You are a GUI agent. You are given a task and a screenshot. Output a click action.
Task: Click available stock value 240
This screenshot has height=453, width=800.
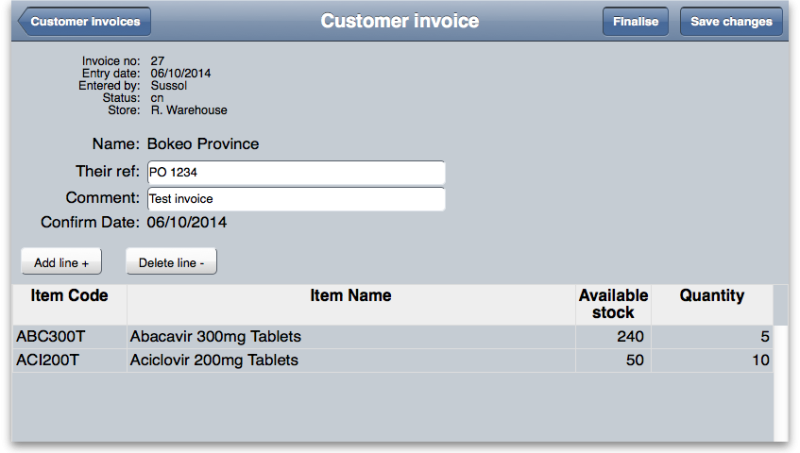(x=613, y=337)
